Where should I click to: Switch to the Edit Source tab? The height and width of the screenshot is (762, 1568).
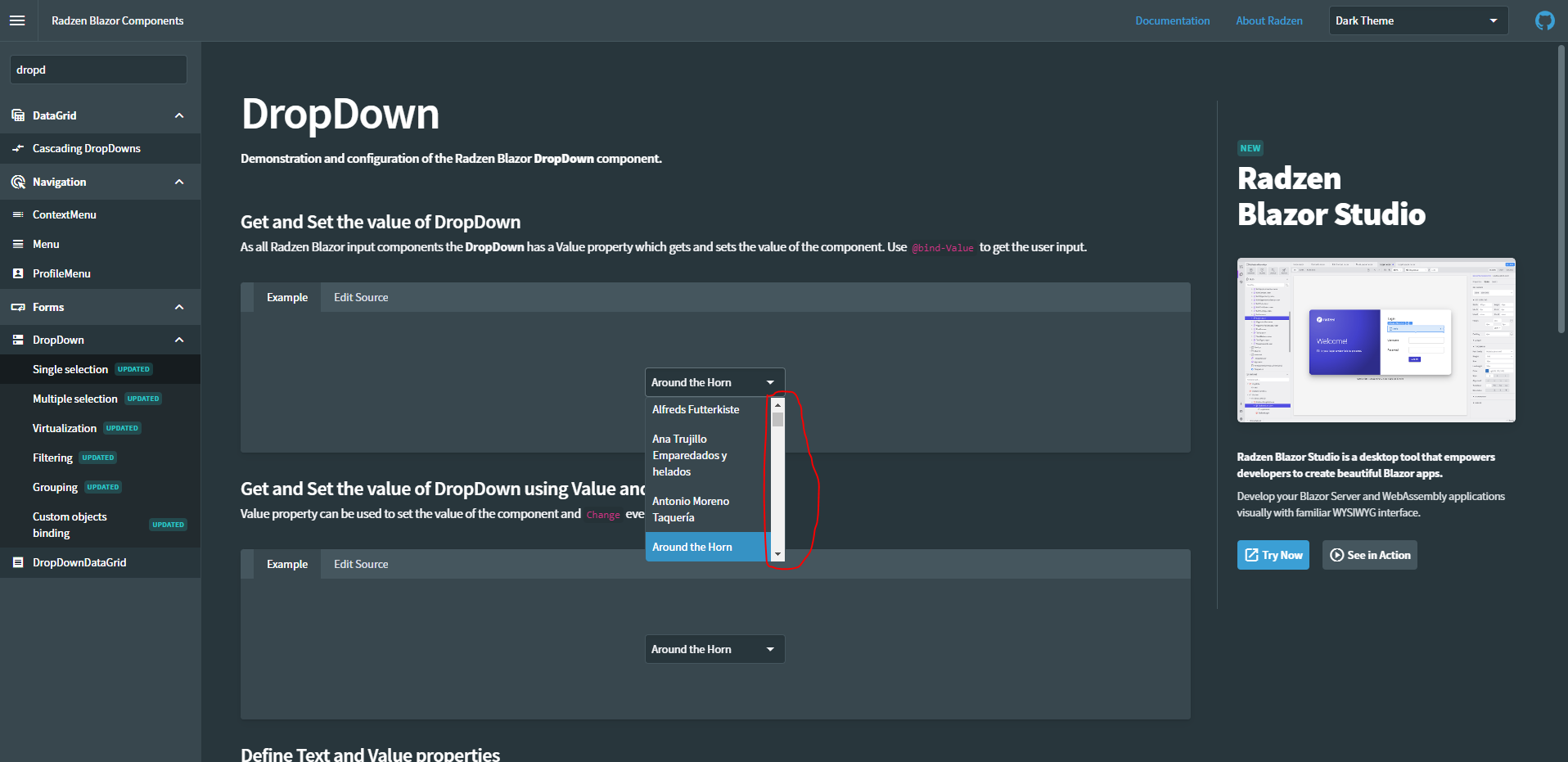tap(361, 297)
